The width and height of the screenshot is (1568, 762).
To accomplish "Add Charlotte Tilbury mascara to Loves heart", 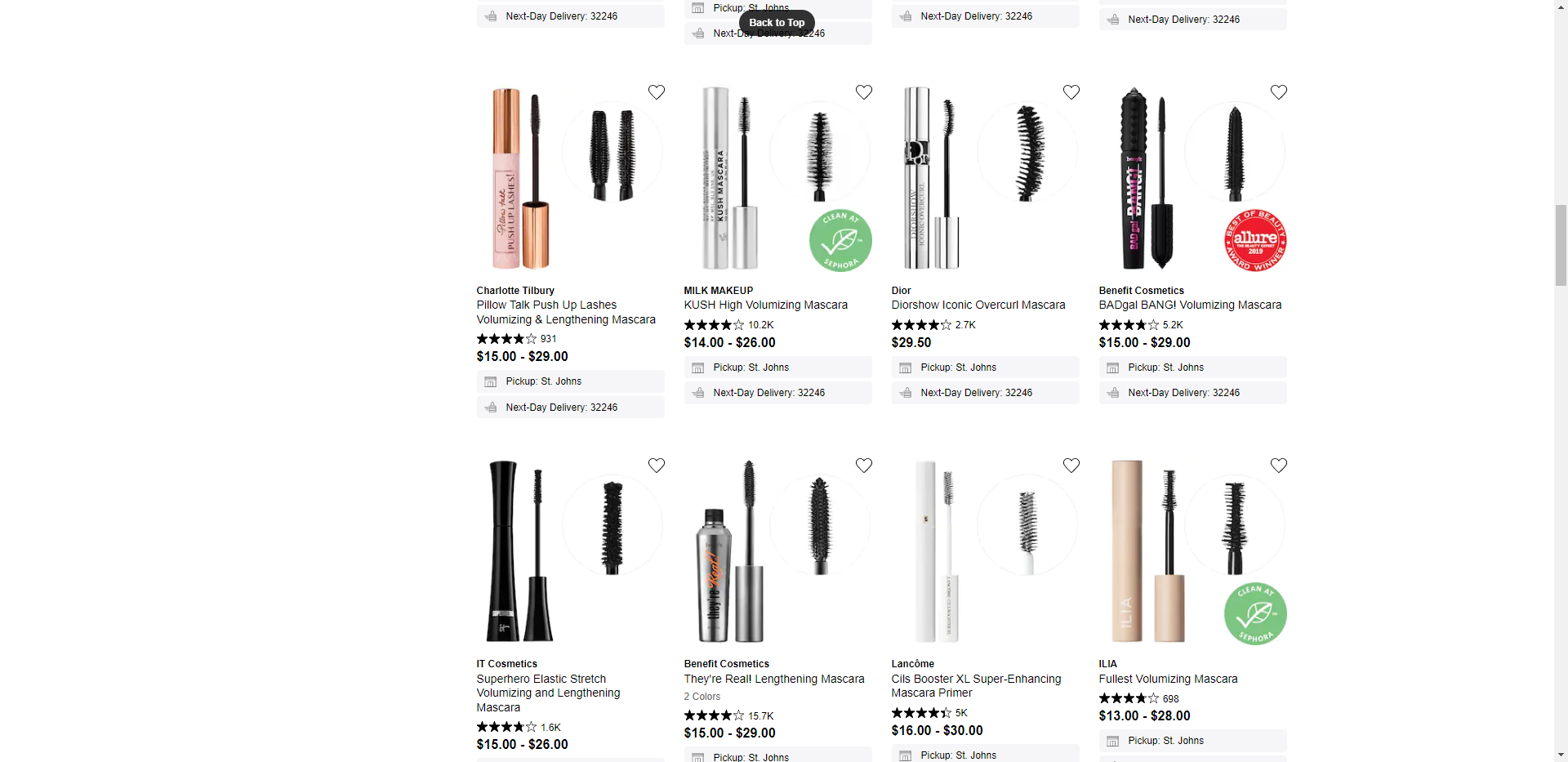I will click(x=656, y=92).
